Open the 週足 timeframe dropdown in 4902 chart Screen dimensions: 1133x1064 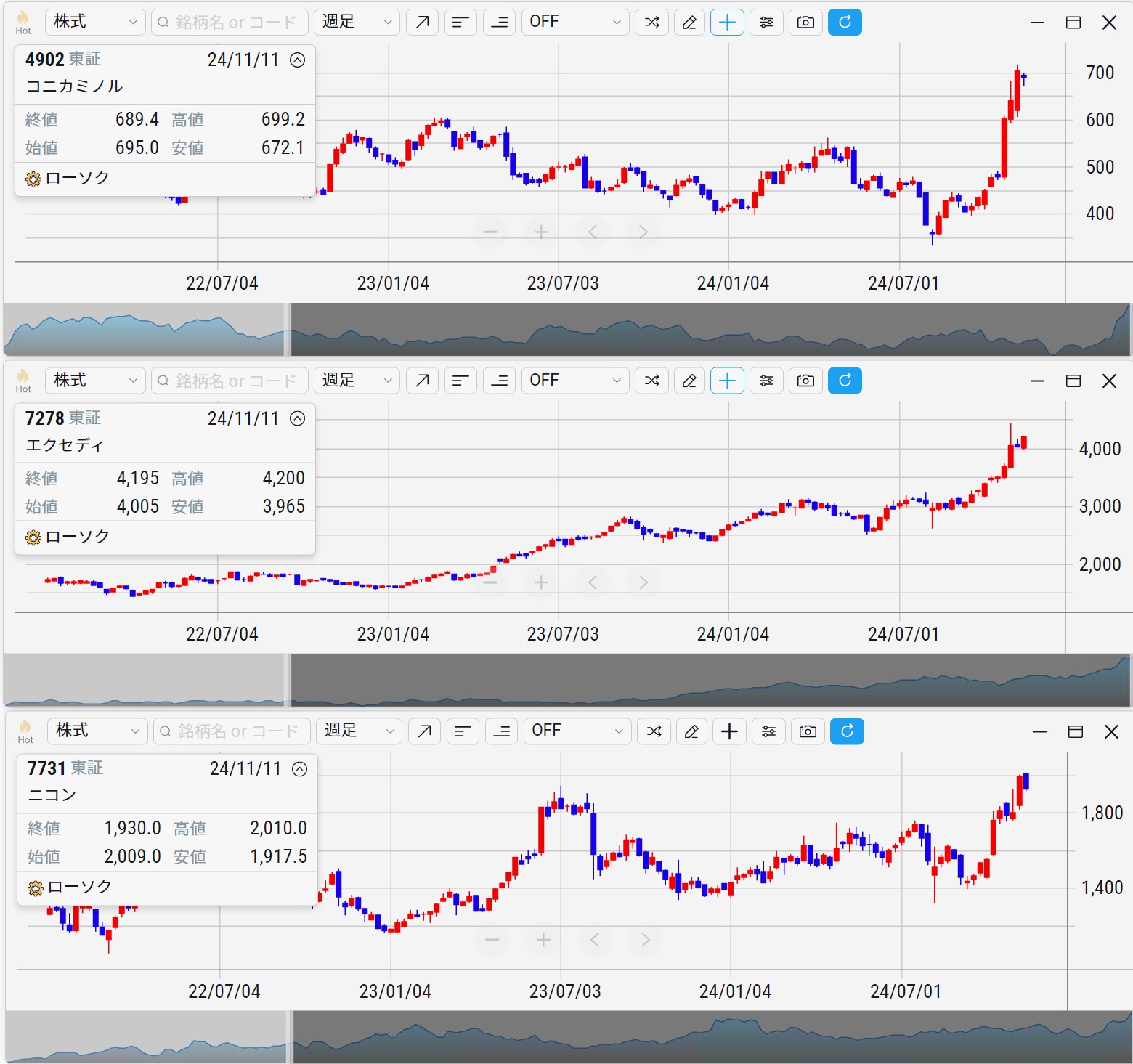[x=357, y=22]
